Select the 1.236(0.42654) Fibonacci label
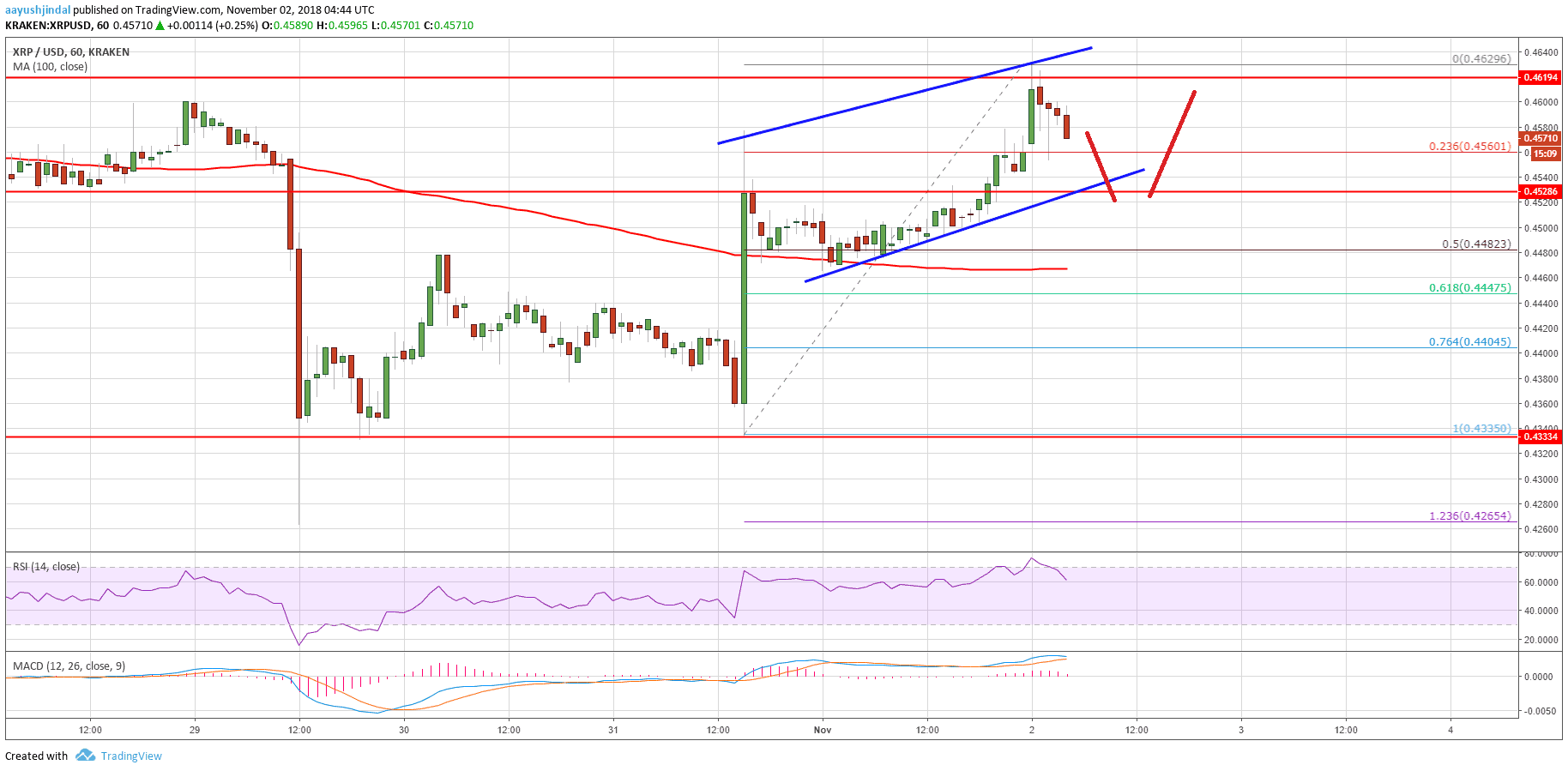 (x=1470, y=516)
